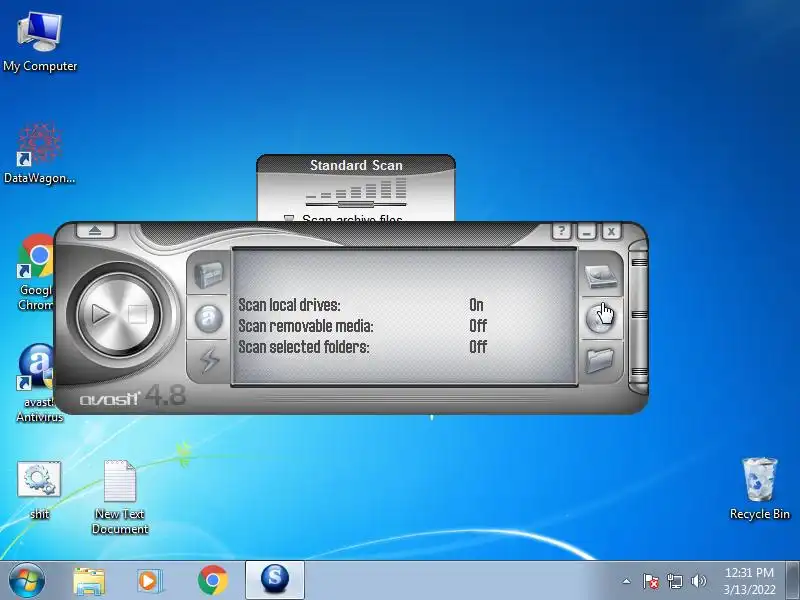Click the Standard Scan title
Image resolution: width=800 pixels, height=600 pixels.
pos(356,165)
